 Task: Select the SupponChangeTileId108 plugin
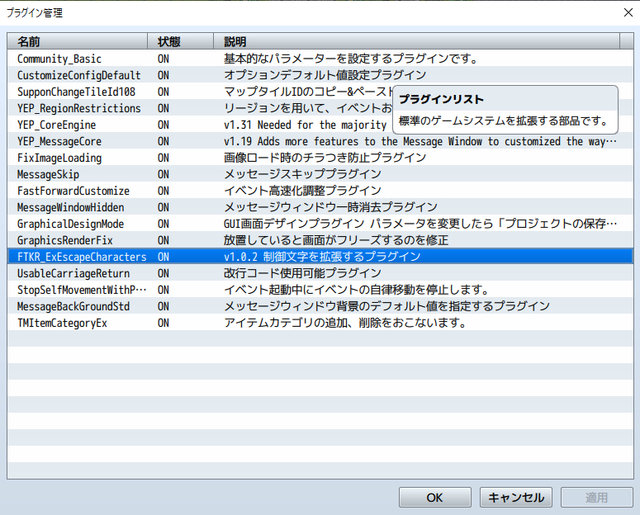(x=320, y=92)
